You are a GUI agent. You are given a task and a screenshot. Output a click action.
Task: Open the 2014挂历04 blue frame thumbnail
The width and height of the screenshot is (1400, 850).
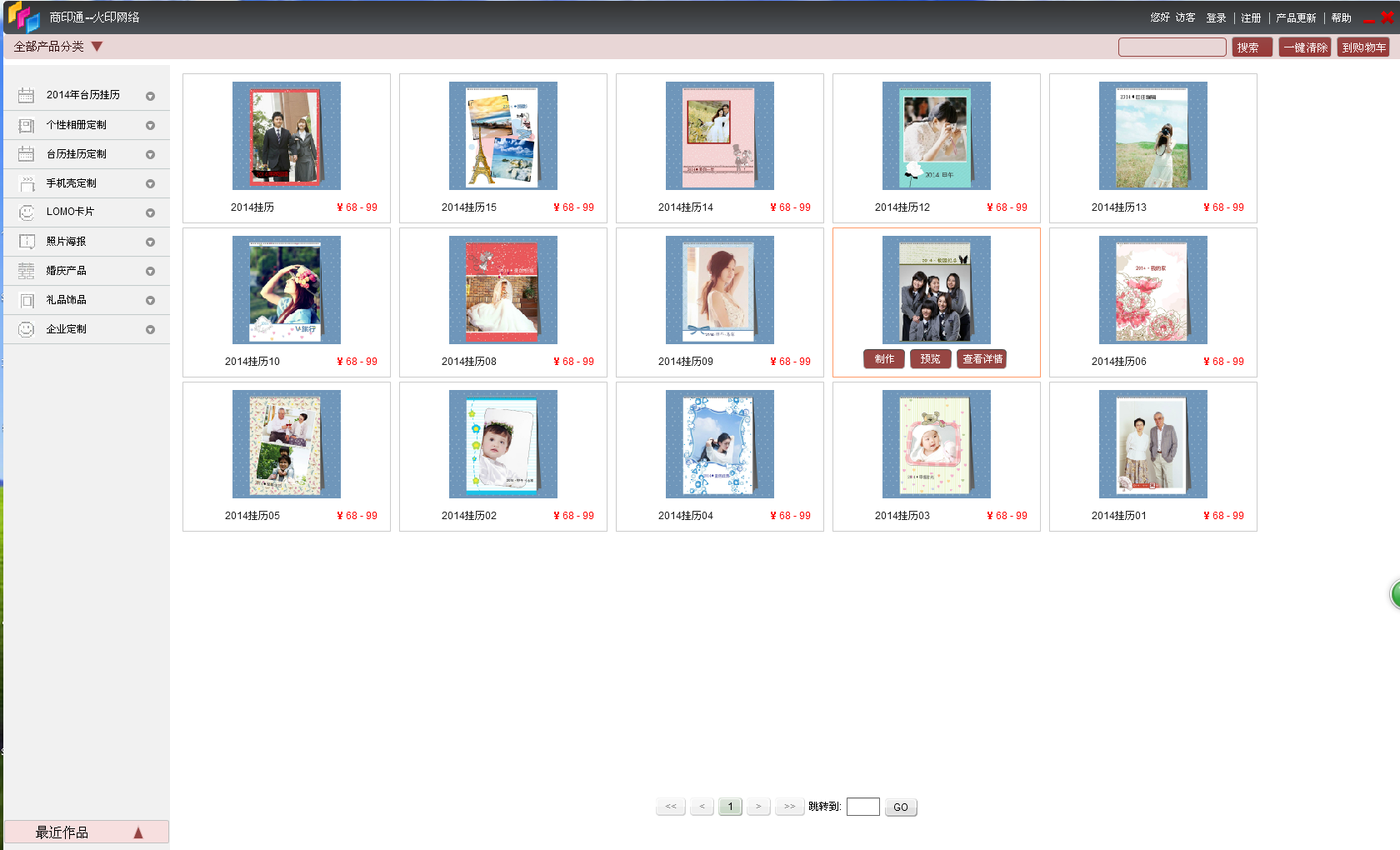coord(720,444)
